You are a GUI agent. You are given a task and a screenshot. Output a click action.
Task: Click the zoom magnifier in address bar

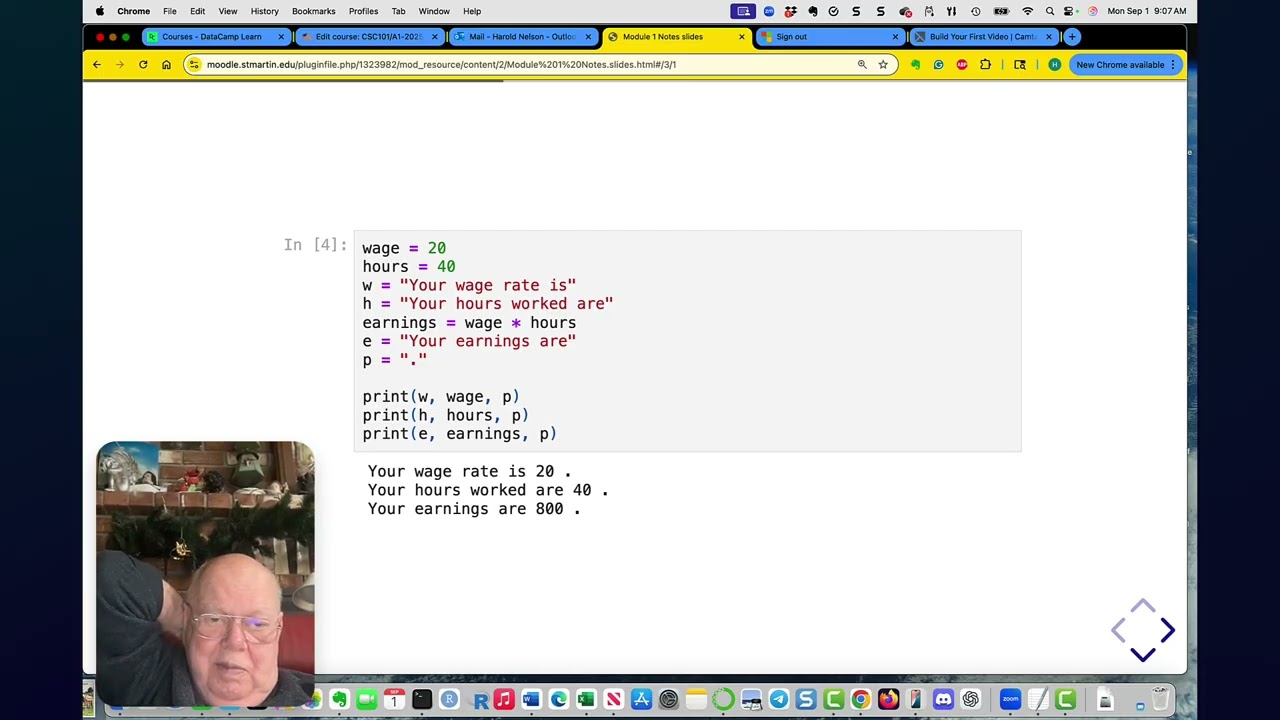pyautogui.click(x=862, y=64)
